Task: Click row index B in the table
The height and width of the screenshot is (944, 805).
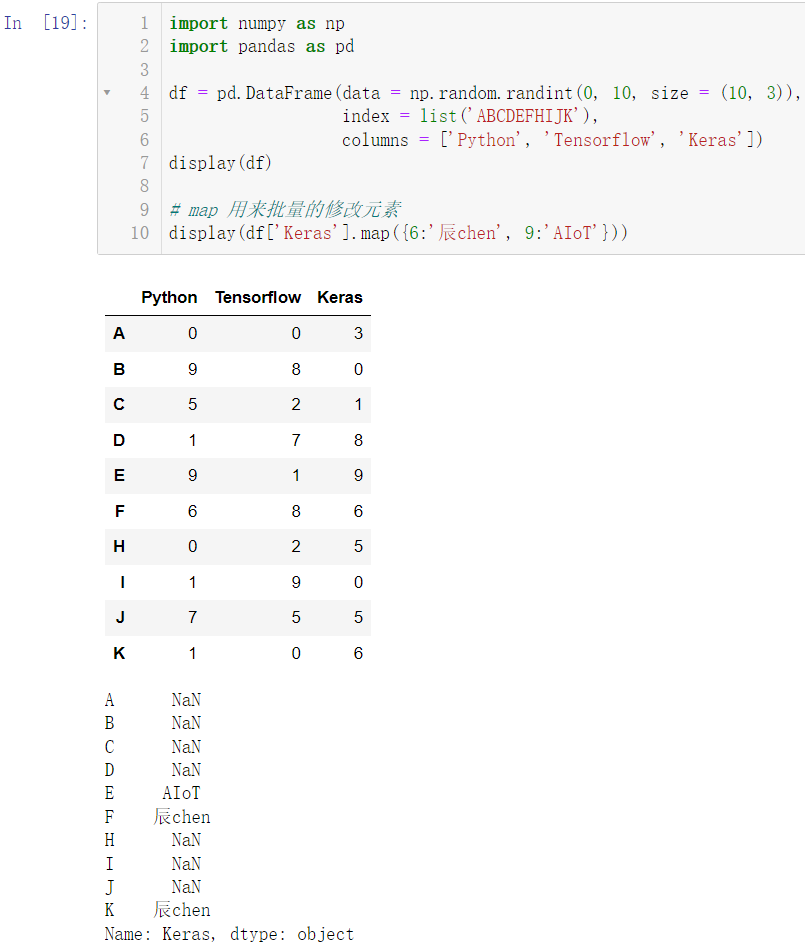Action: [119, 369]
